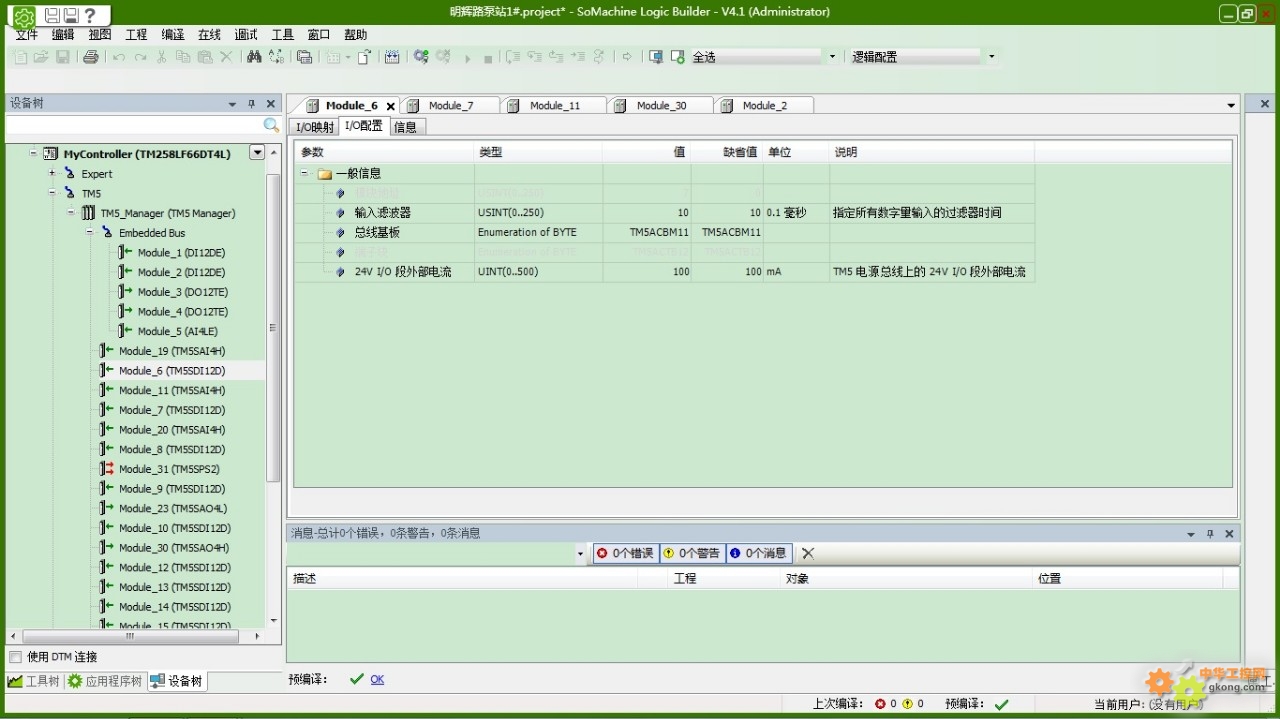The image size is (1280, 719).
Task: Click the 输入滤波器 parameter icon
Action: click(341, 213)
